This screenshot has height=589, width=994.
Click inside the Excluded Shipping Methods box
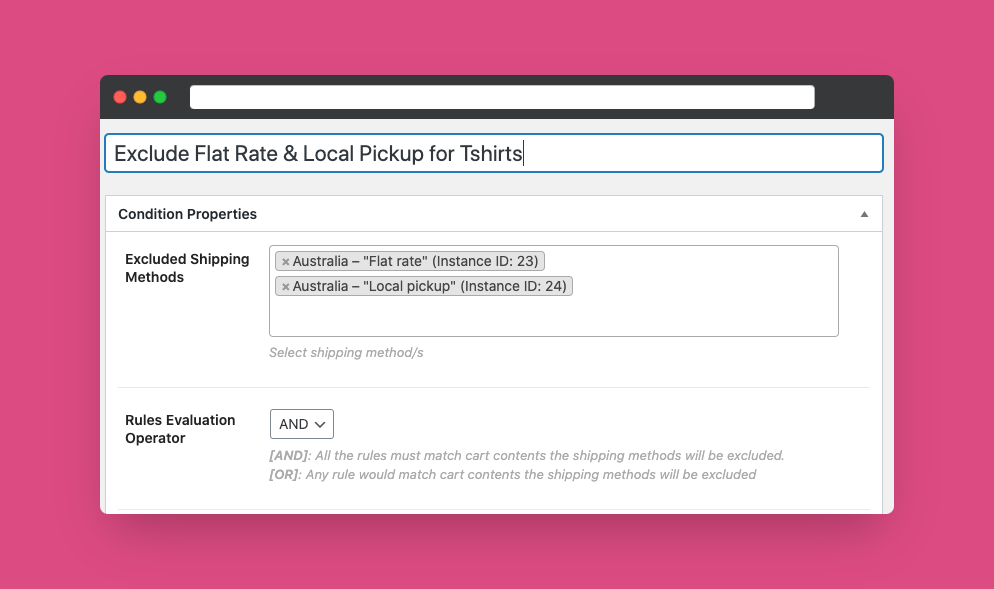coord(553,291)
